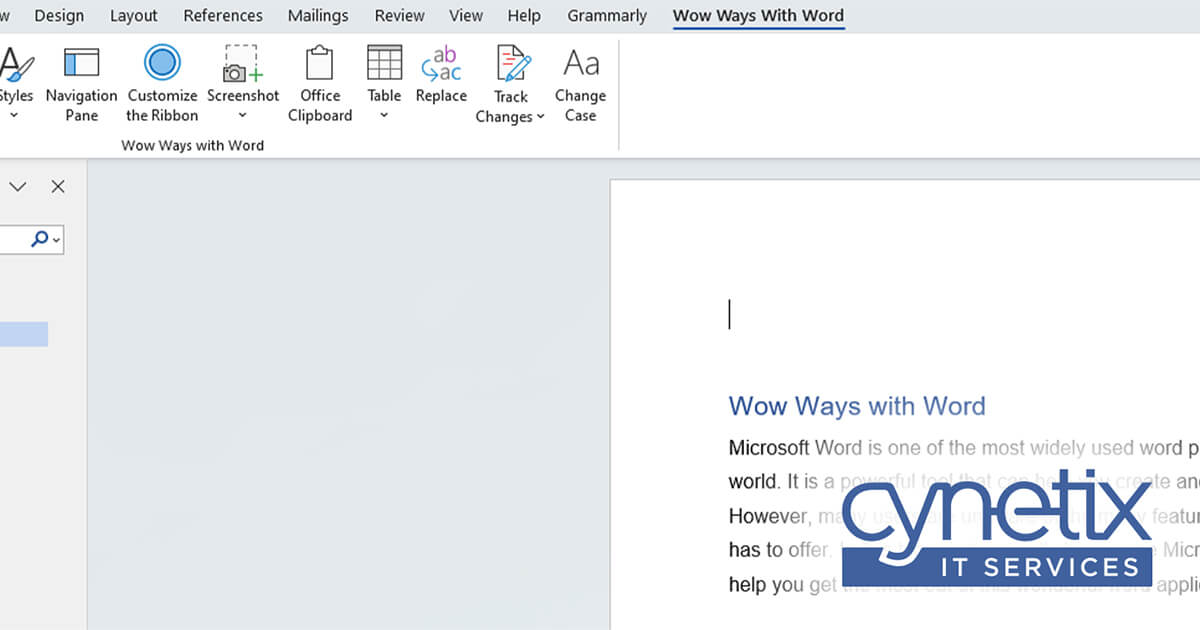Open the Grammarly tab
The width and height of the screenshot is (1200, 630).
607,15
